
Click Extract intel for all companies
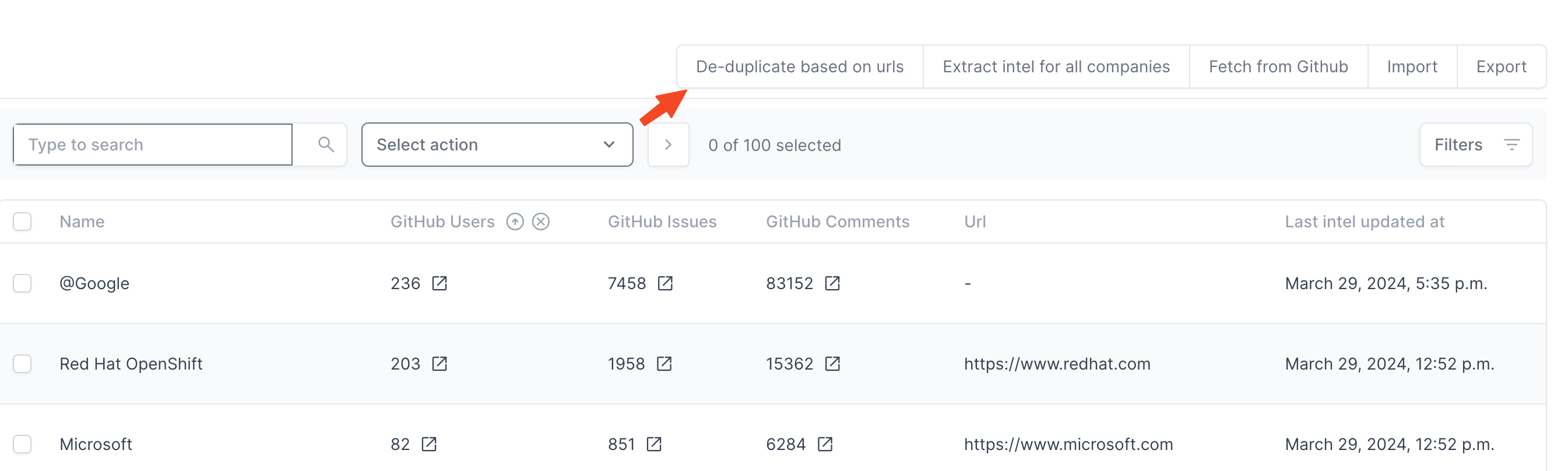[1056, 66]
